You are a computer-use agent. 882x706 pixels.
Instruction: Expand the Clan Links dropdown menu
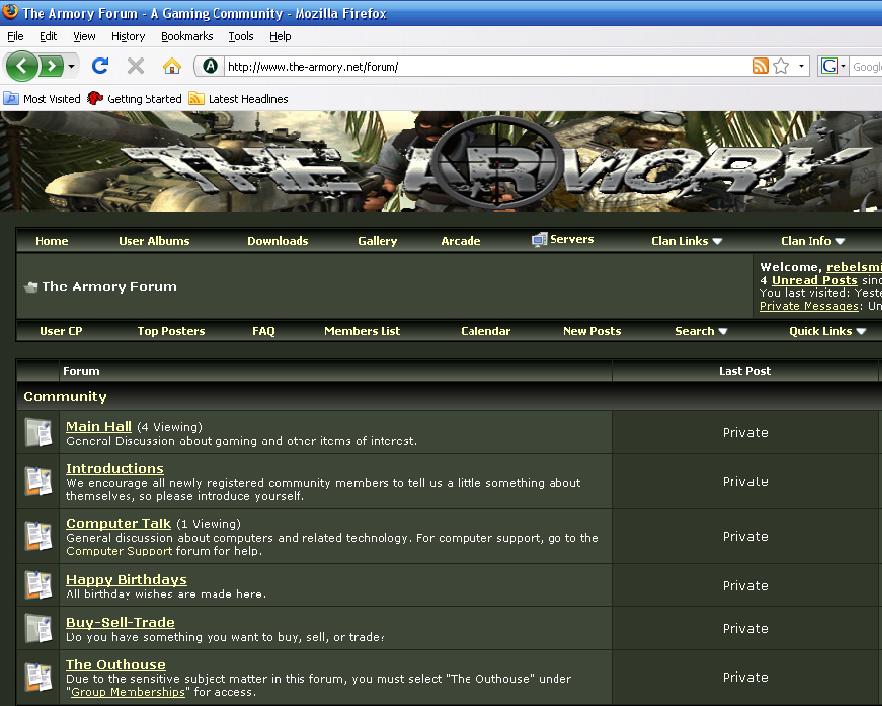[686, 241]
